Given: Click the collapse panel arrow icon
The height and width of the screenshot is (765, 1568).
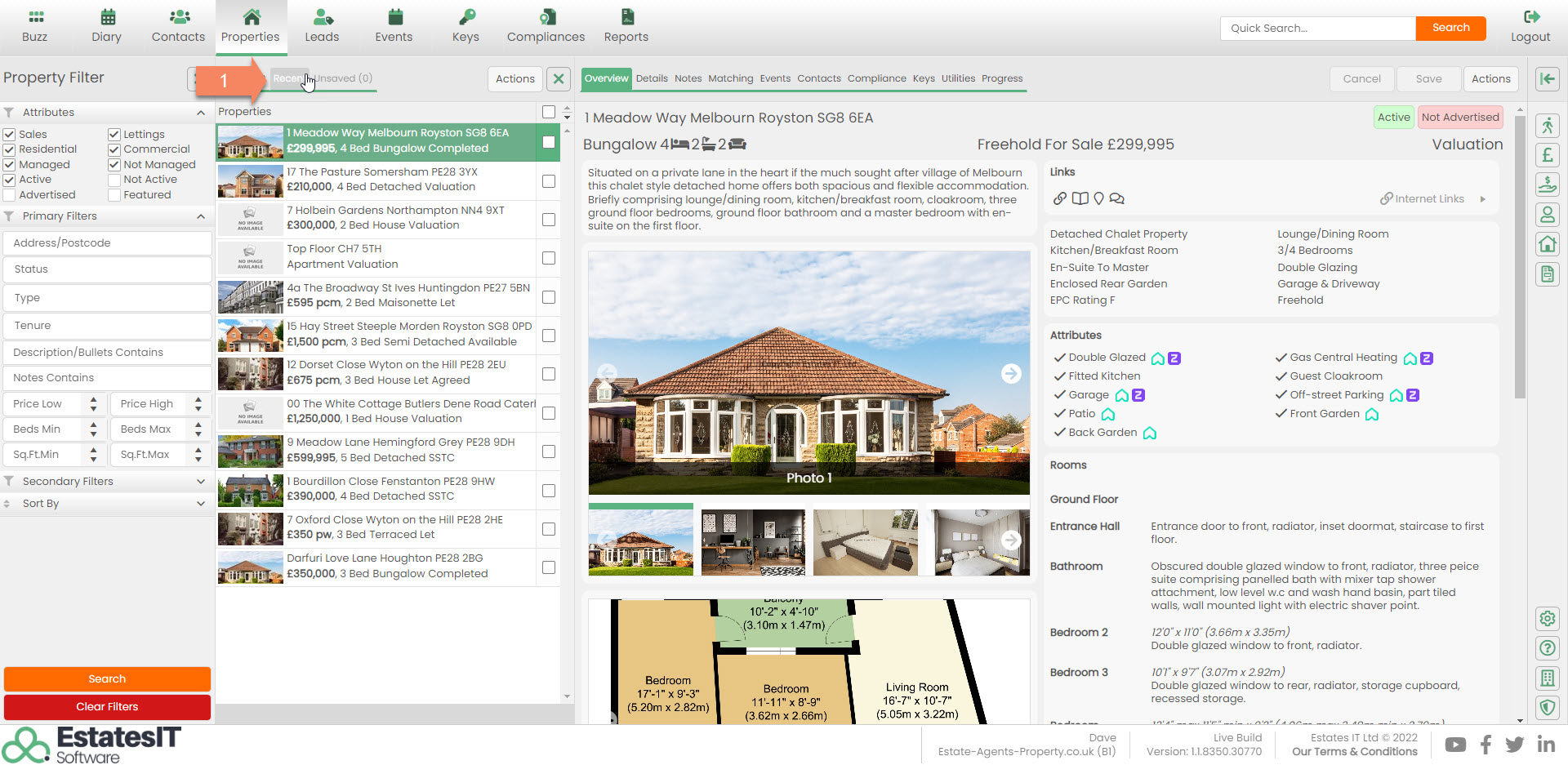Looking at the screenshot, I should pos(1547,78).
